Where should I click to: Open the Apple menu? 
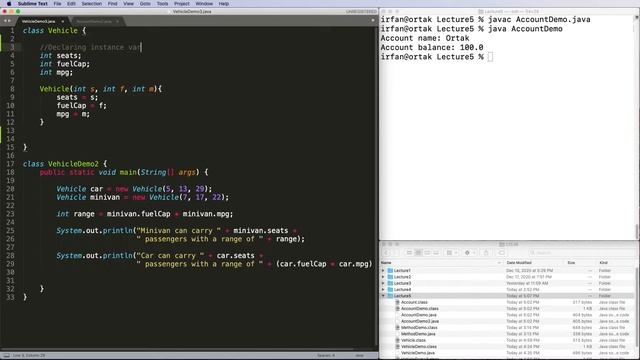coord(9,4)
